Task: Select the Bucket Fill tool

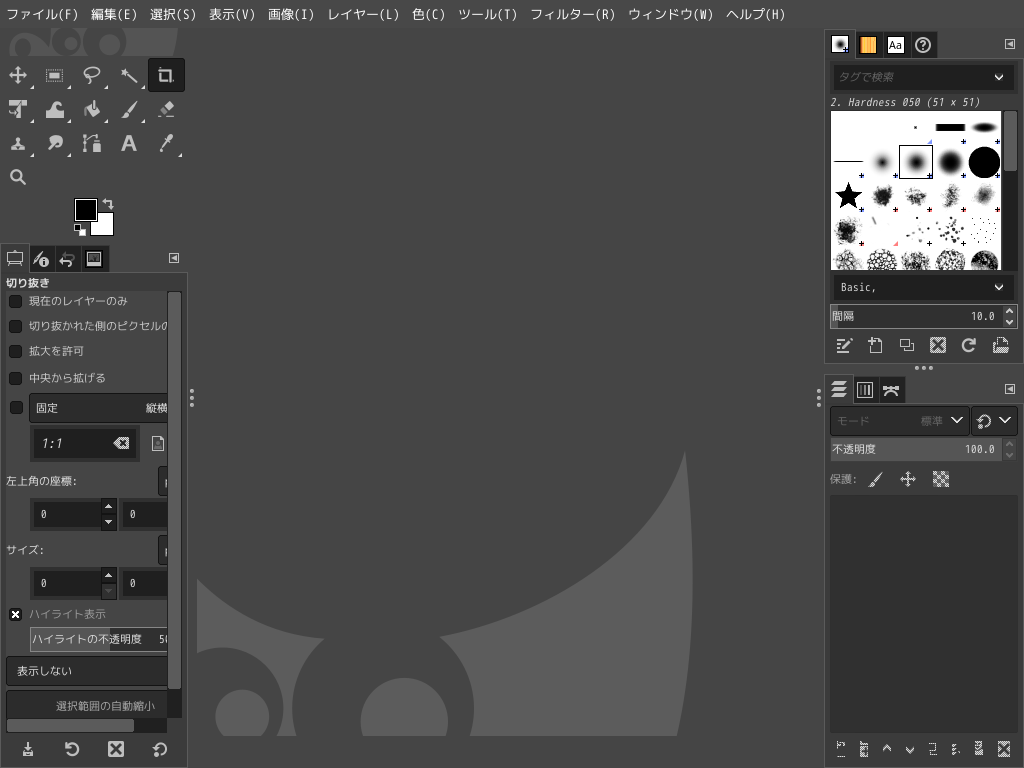Action: (x=92, y=109)
